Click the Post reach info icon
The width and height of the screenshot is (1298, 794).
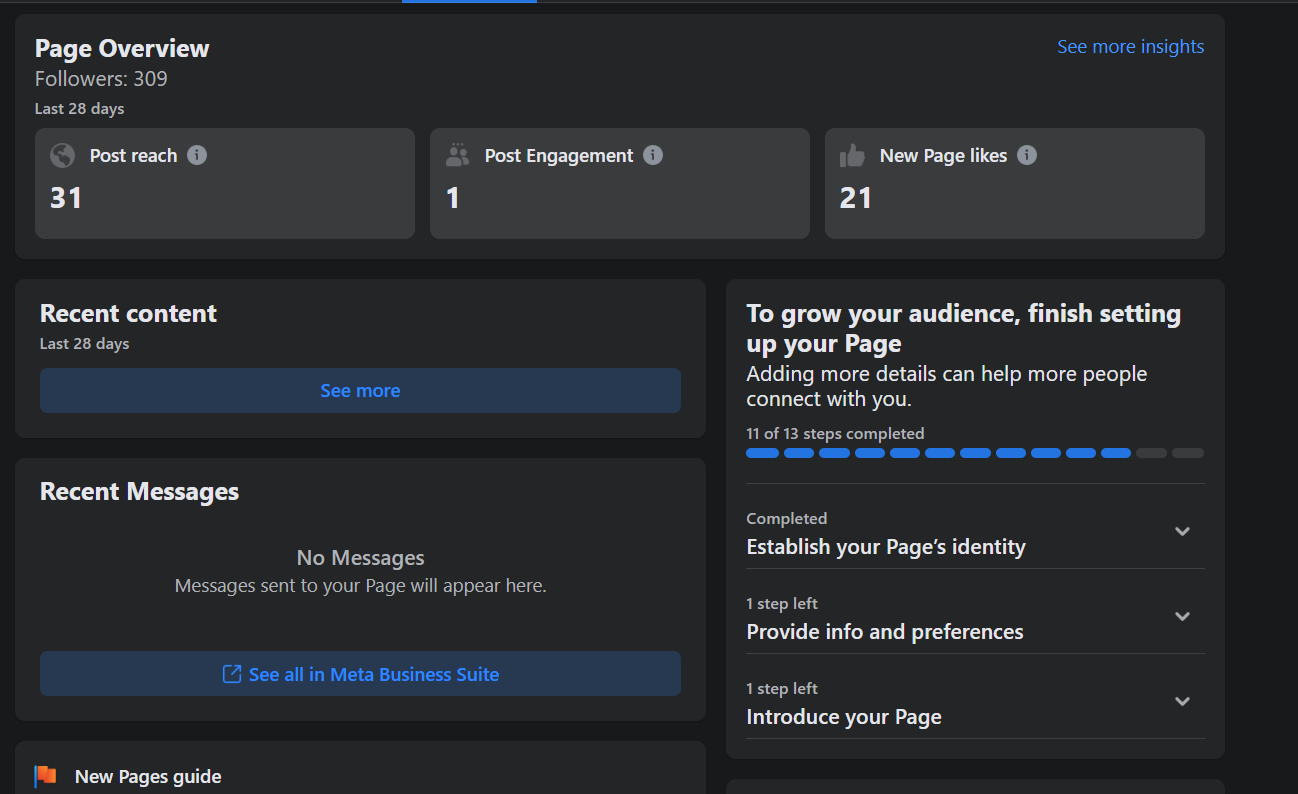197,155
